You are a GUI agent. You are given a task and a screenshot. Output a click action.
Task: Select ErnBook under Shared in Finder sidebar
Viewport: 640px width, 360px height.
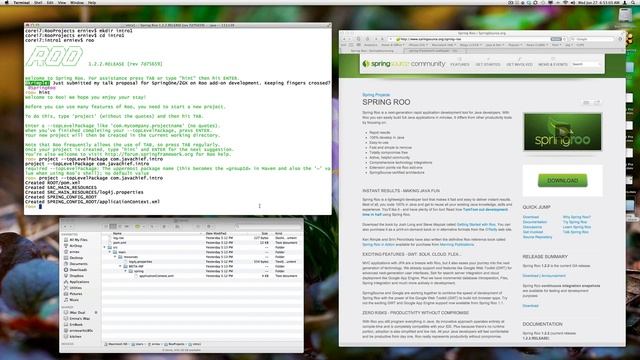click(x=73, y=324)
